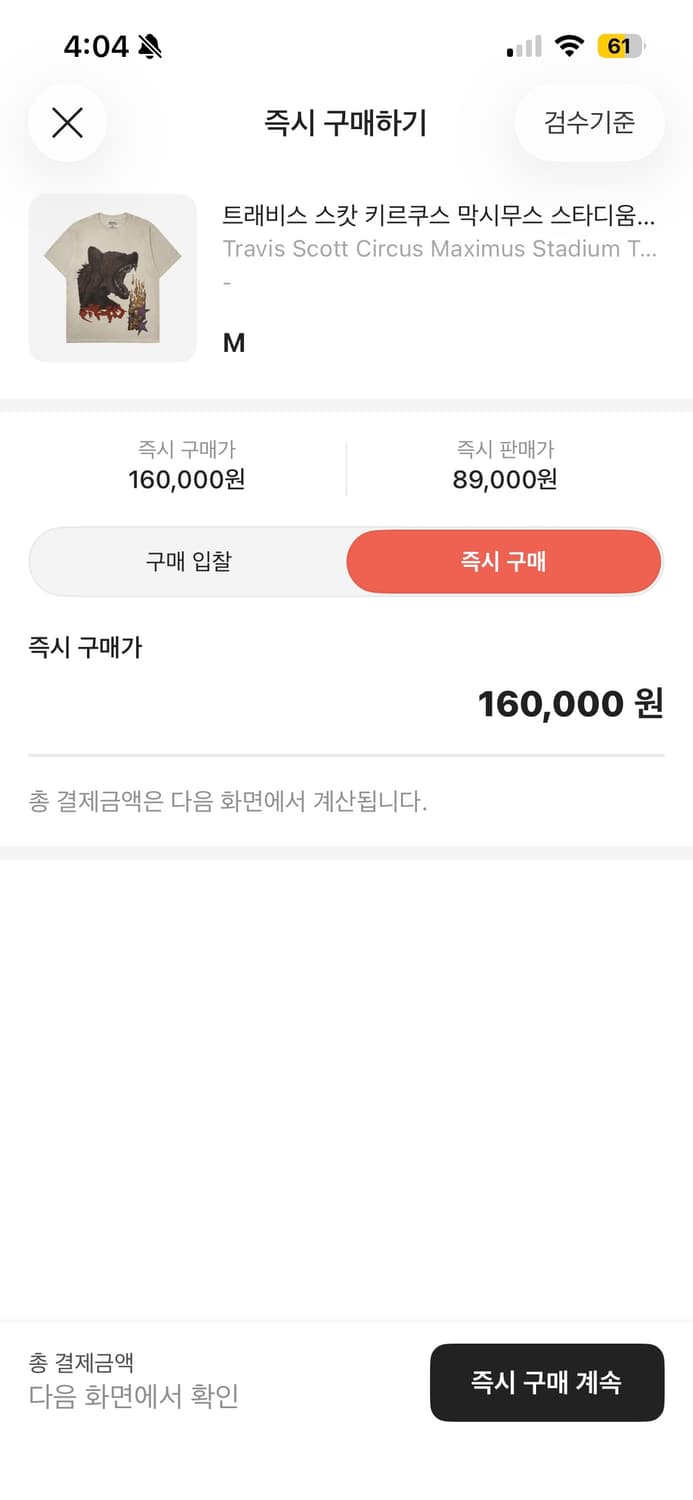Screen dimensions: 693x1500
Task: Tap the 즉시 판매가 sell price 89,000원
Action: pyautogui.click(x=505, y=480)
